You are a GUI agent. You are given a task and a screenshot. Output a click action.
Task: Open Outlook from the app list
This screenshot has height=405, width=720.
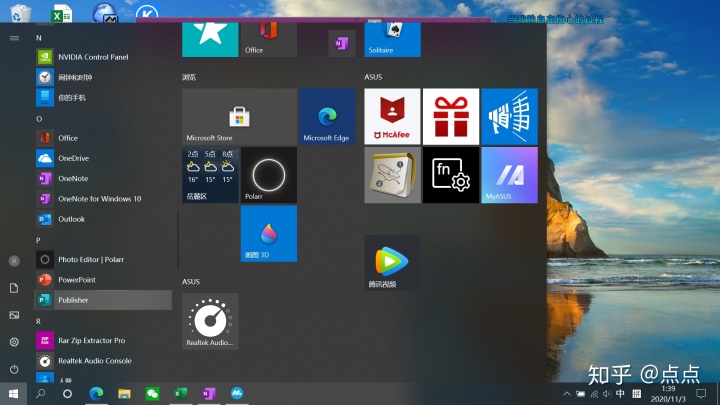point(103,219)
